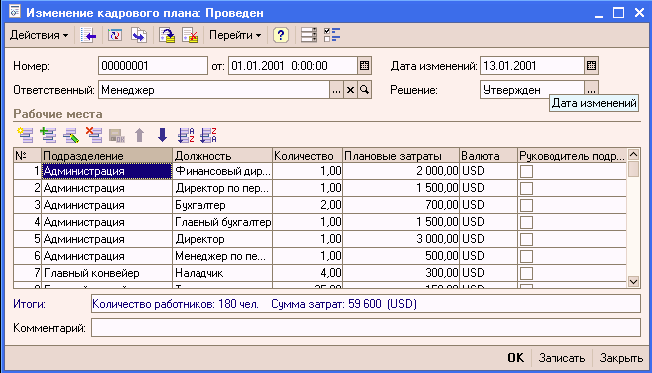Screen dimensions: 652x373
Task: Open Ответственный with the magnifier icon
Action: (x=364, y=90)
